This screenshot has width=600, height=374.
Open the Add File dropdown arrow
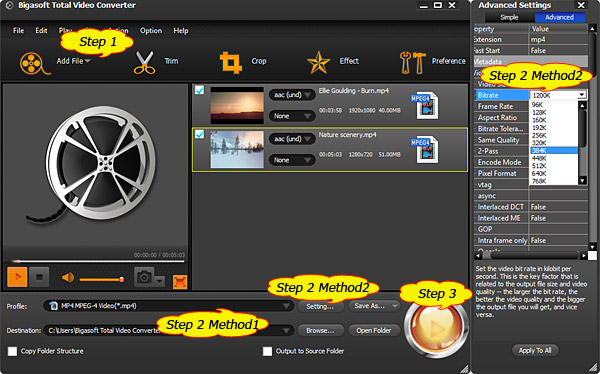pos(88,61)
